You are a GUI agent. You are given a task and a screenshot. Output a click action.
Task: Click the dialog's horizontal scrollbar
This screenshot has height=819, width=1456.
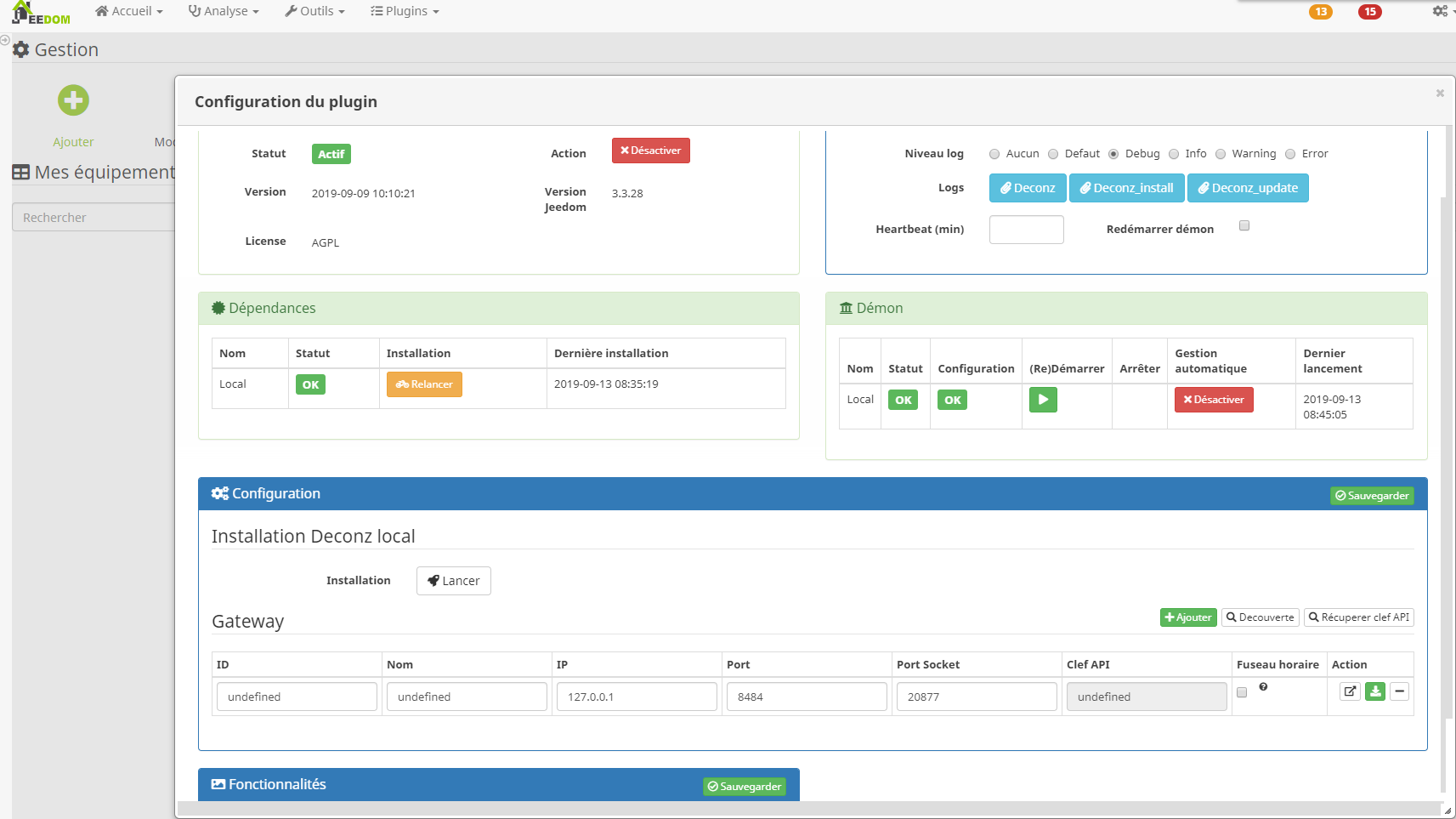(x=809, y=809)
